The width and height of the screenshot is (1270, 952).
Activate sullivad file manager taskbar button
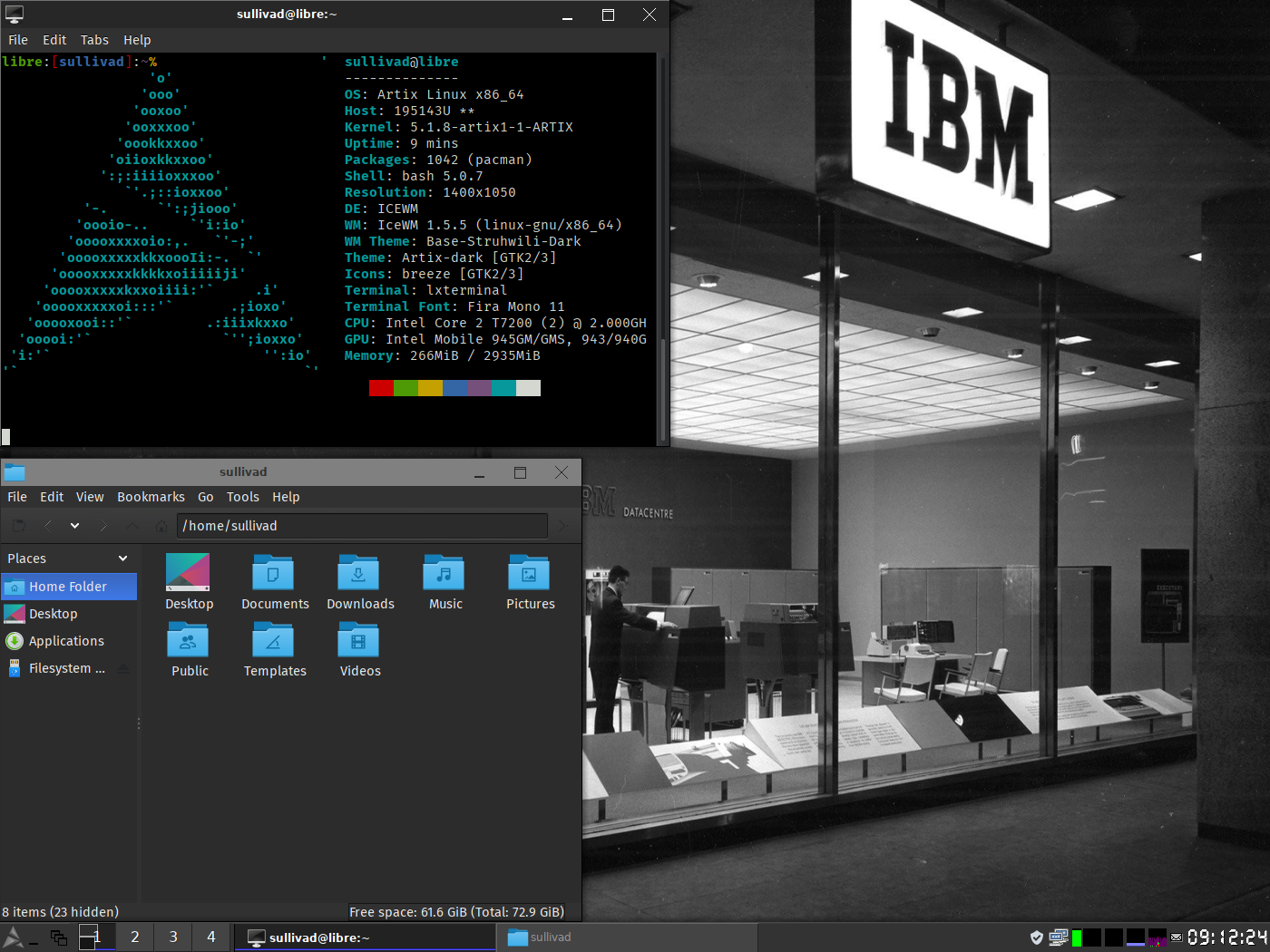coord(626,937)
